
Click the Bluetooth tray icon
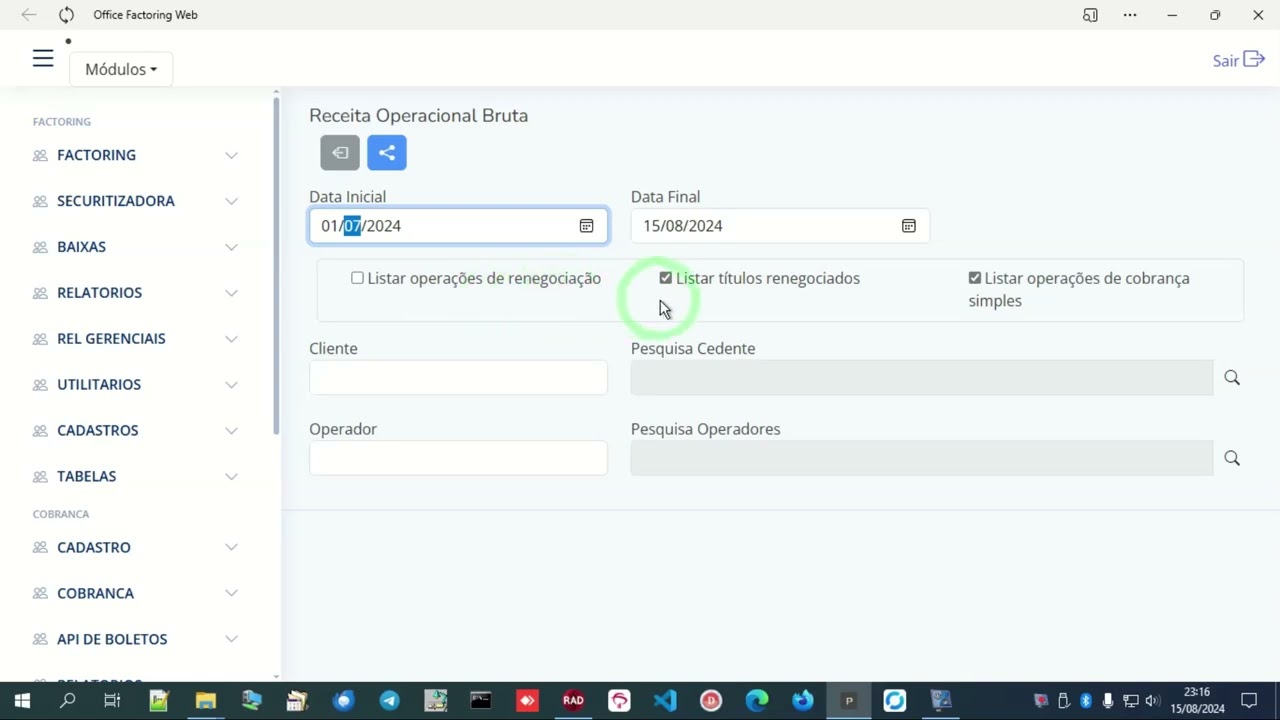tap(1086, 701)
